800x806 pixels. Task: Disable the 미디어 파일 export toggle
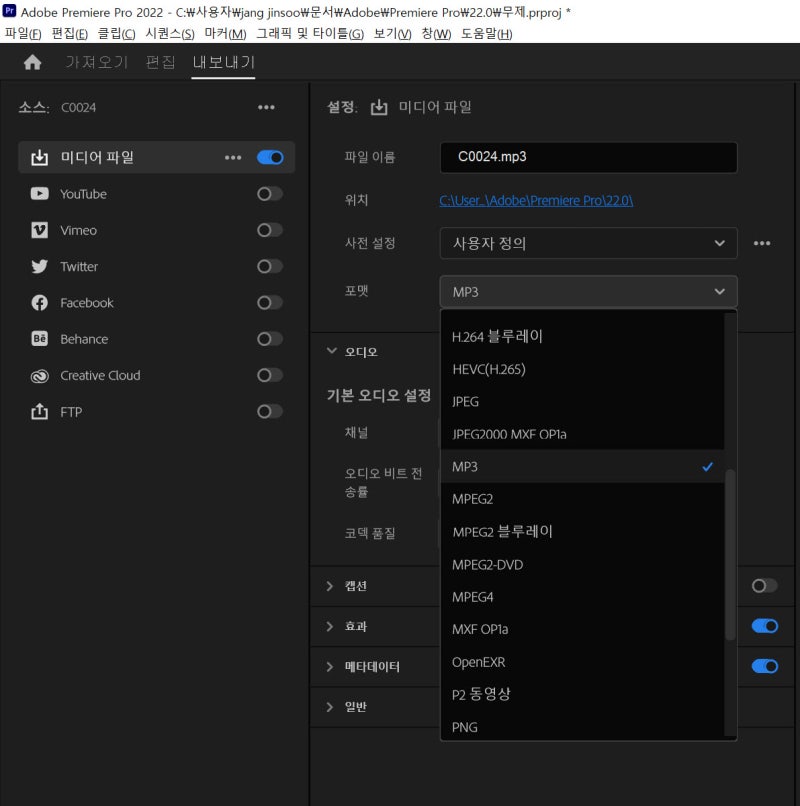(x=270, y=157)
